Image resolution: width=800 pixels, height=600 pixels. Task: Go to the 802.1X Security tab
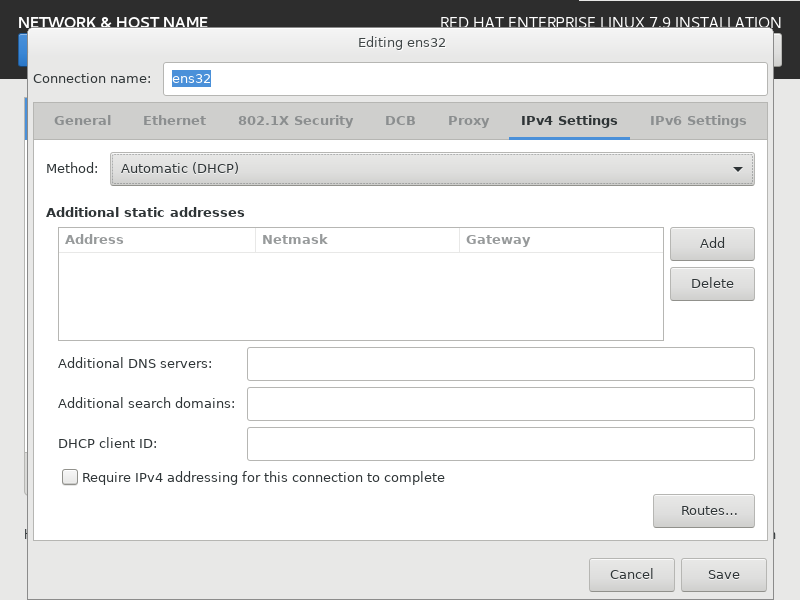[x=295, y=120]
